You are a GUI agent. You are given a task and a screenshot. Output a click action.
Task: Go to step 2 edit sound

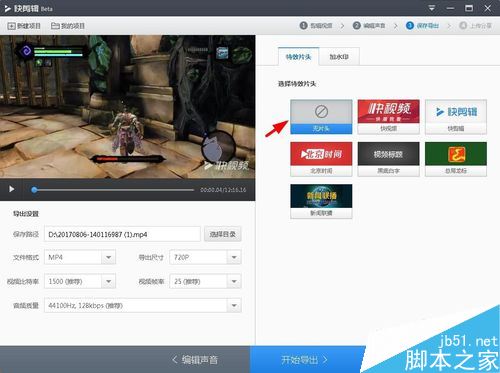tap(369, 26)
